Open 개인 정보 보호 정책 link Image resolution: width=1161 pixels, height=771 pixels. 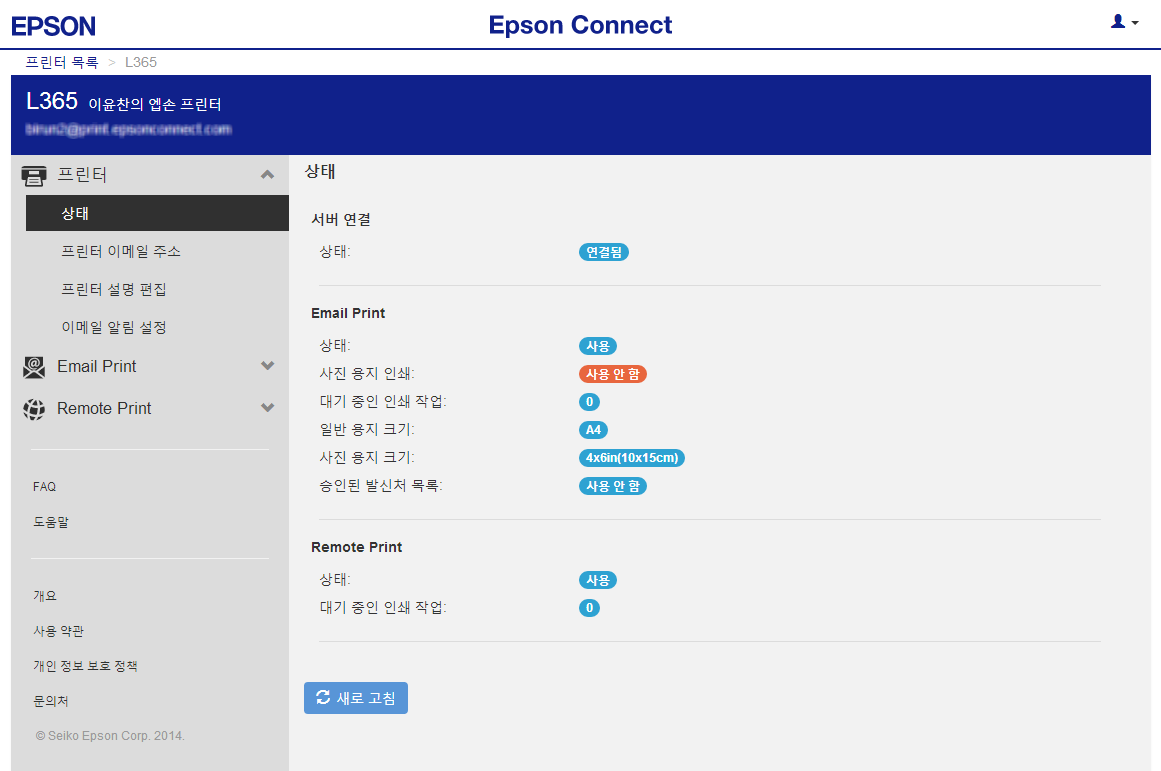[85, 666]
